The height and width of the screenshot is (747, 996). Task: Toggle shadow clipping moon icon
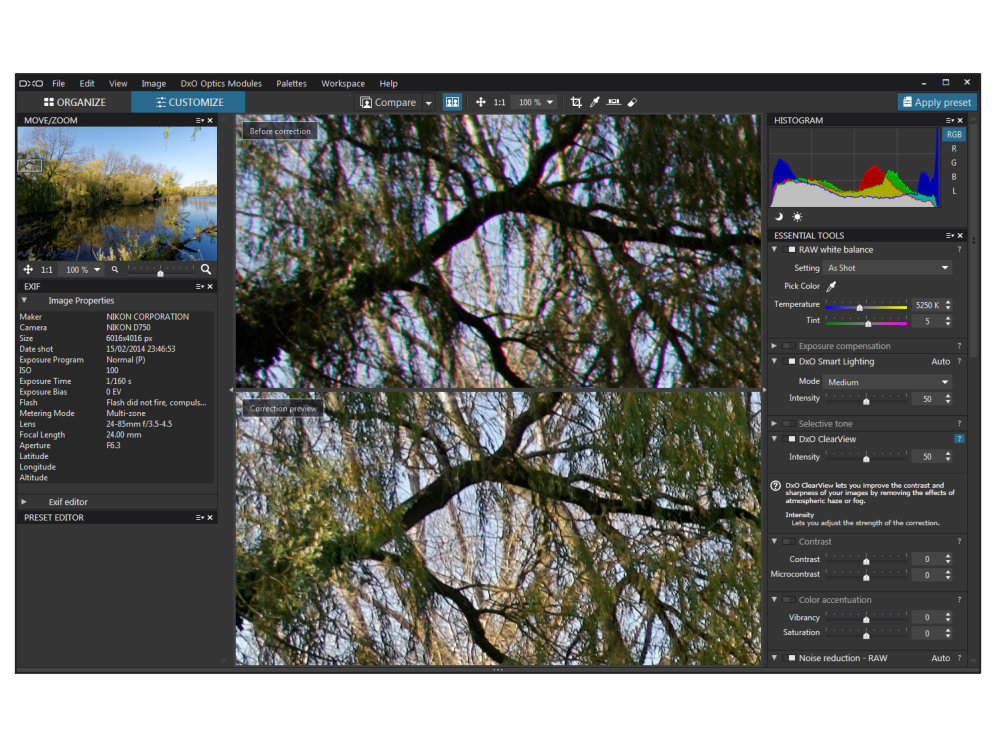coord(779,217)
